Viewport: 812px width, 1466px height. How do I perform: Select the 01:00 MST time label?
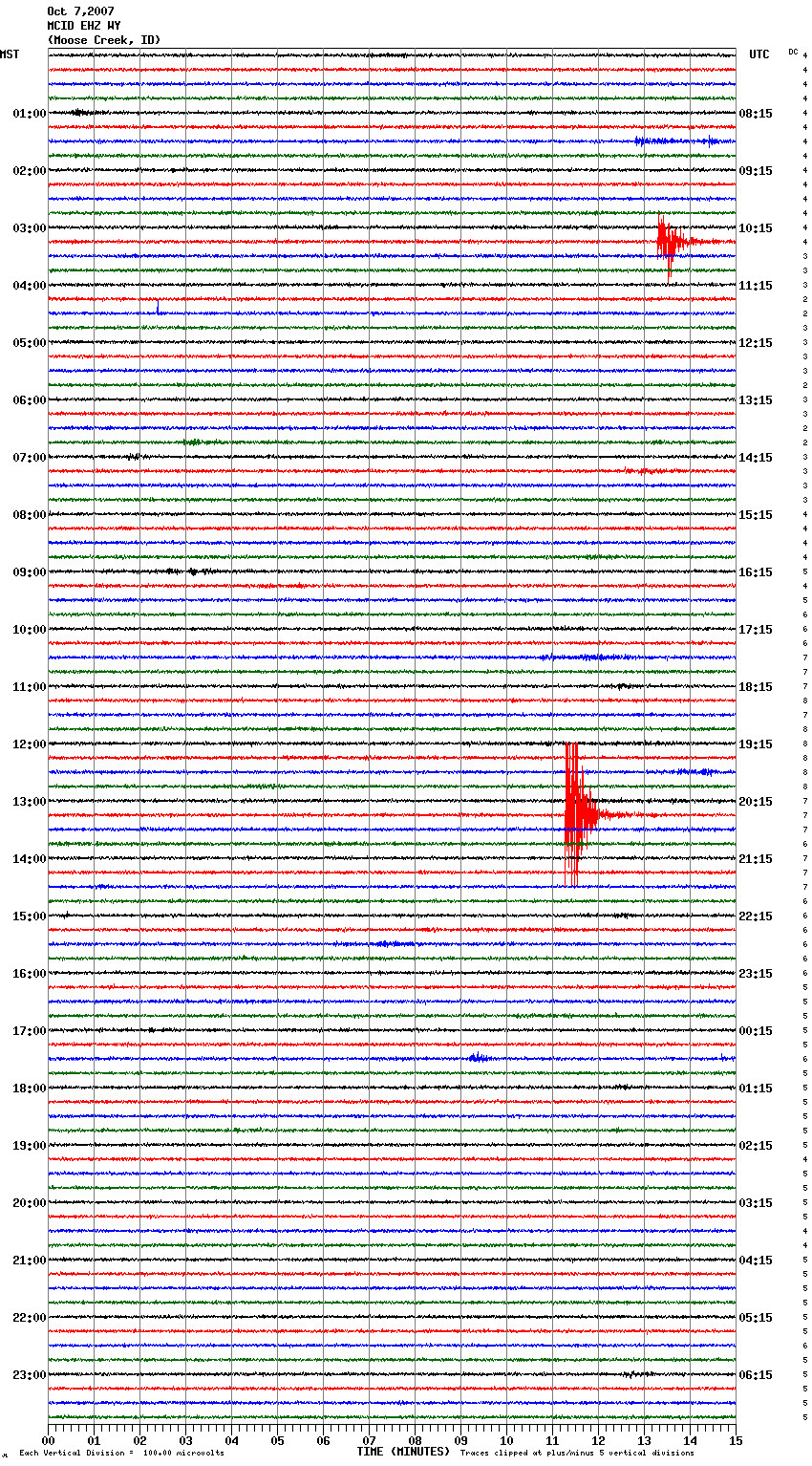click(30, 114)
